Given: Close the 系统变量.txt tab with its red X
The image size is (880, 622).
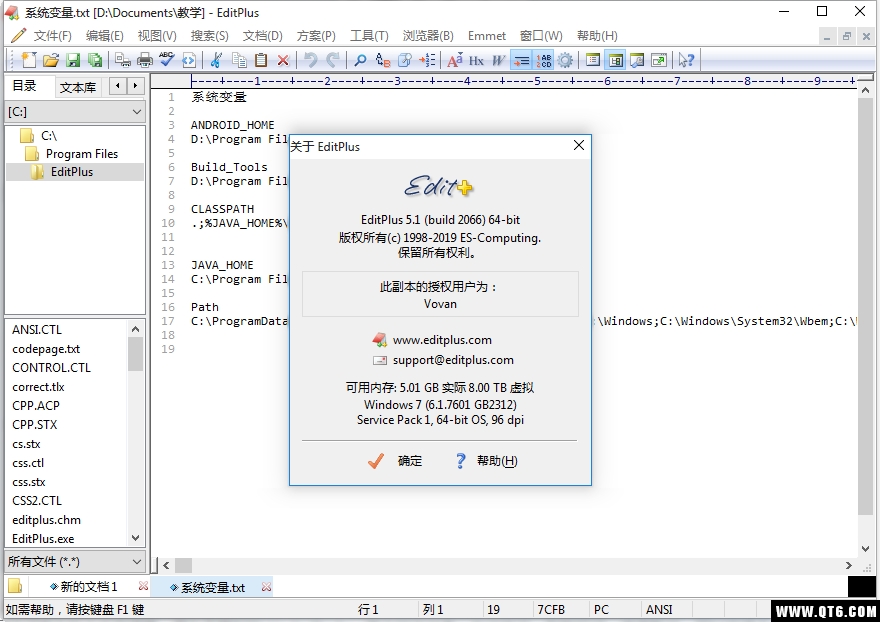Looking at the screenshot, I should (266, 587).
